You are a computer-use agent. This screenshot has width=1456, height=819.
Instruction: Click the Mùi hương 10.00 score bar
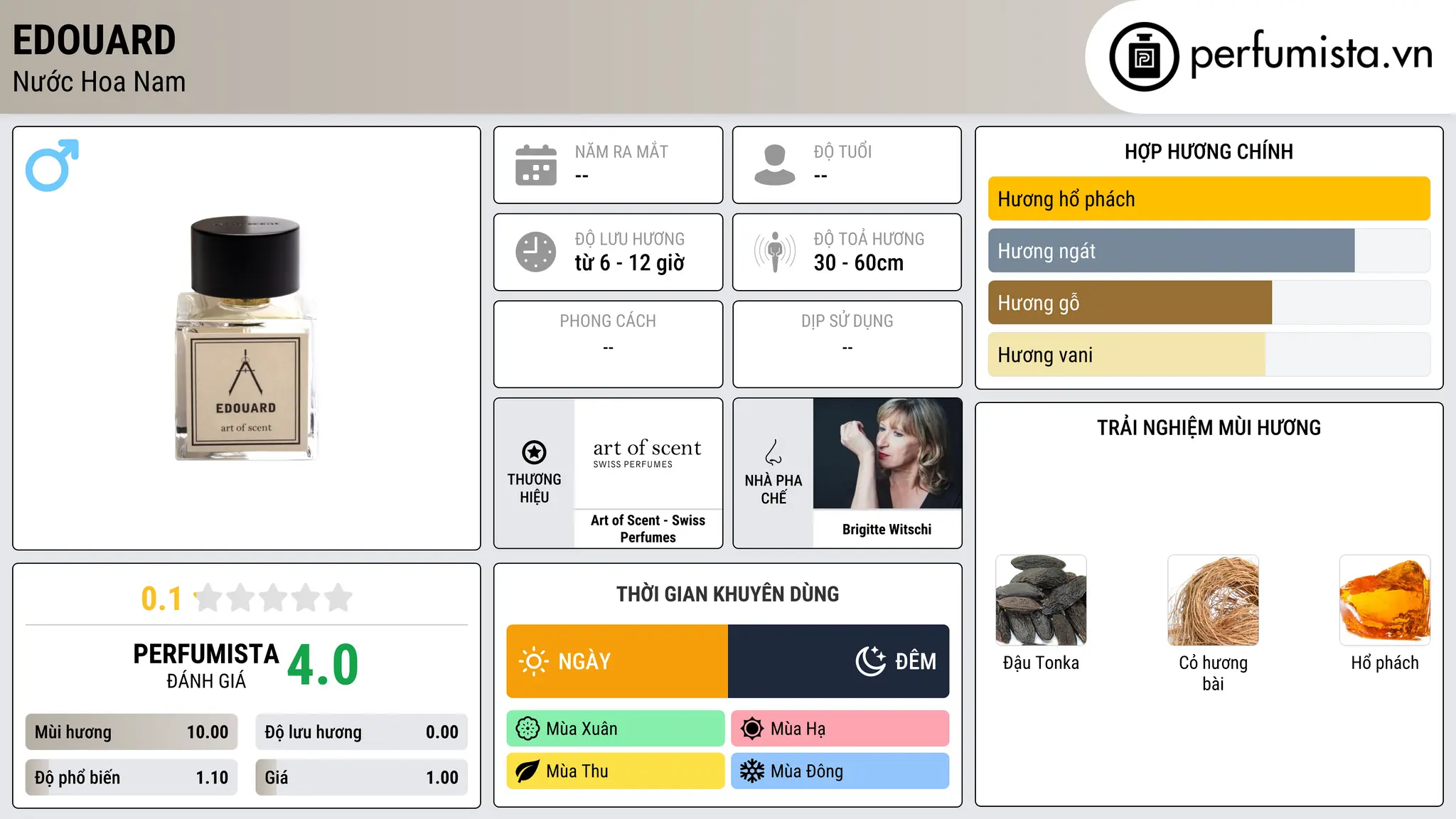(x=132, y=732)
